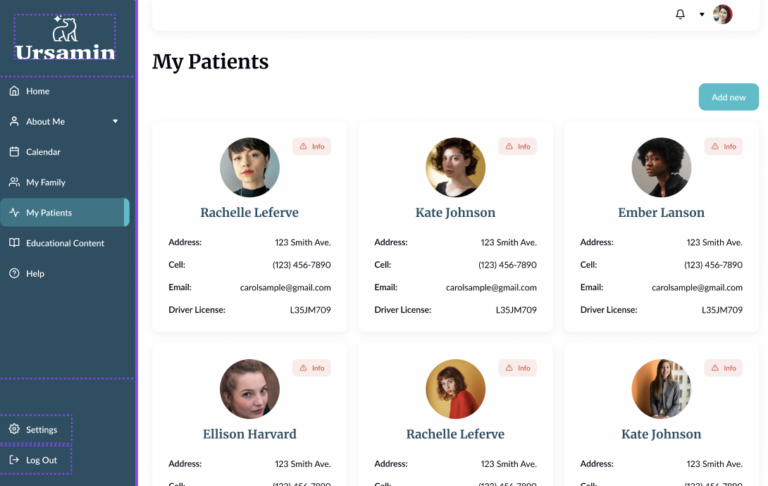This screenshot has width=768, height=486.
Task: Expand the About Me submenu arrow
Action: tap(115, 122)
